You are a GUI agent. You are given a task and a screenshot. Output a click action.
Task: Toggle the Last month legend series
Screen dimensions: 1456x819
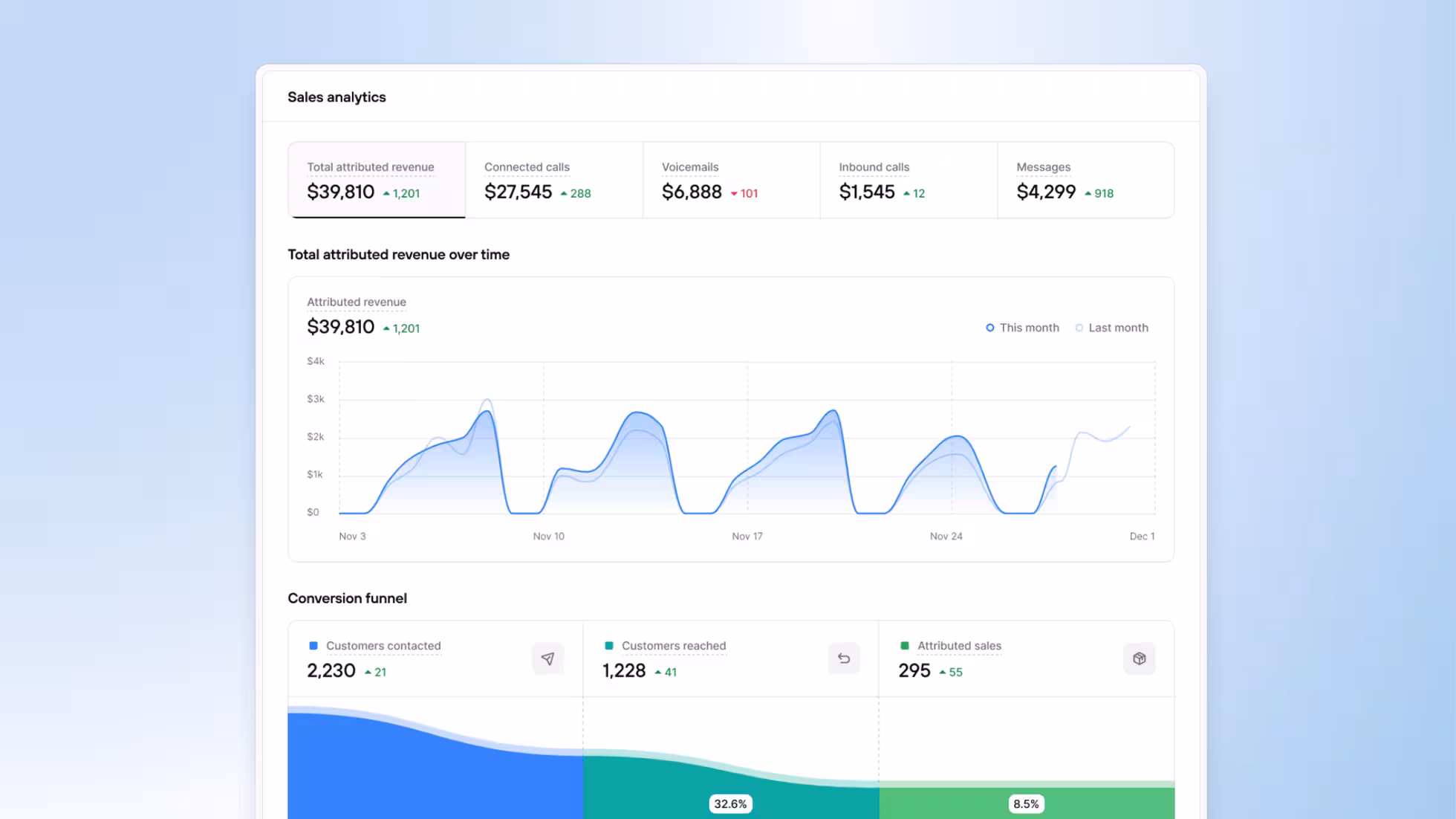(x=1111, y=328)
